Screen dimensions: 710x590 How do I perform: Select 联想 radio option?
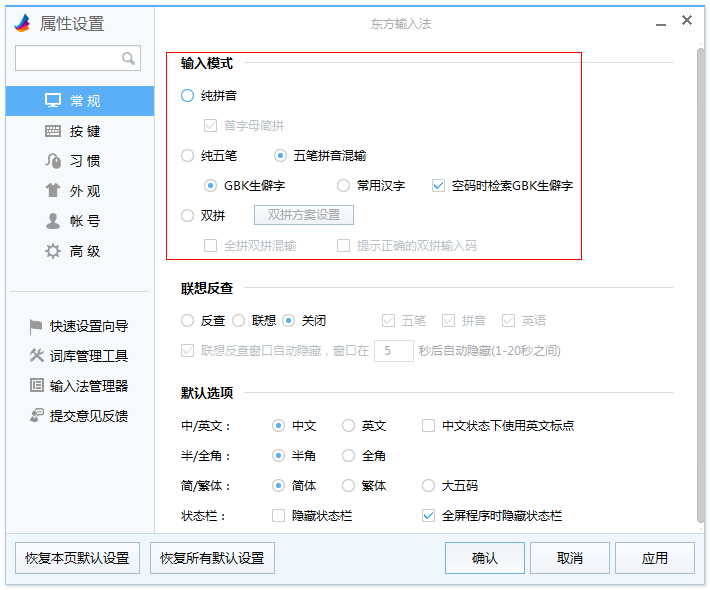(239, 321)
